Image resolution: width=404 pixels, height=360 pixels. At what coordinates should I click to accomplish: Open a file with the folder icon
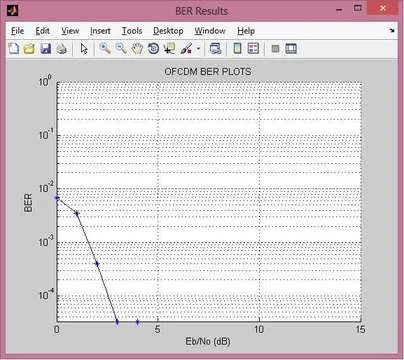click(x=29, y=49)
